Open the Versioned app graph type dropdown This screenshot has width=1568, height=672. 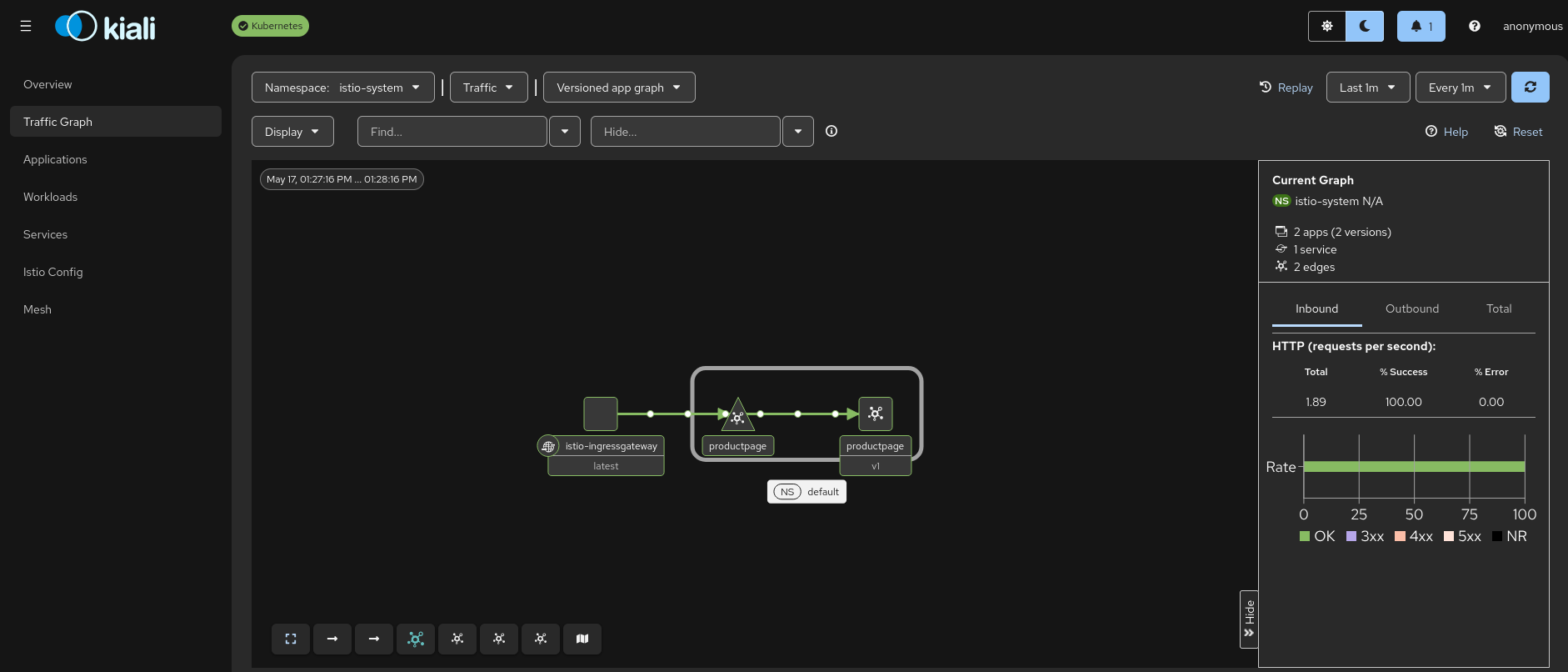click(x=619, y=88)
